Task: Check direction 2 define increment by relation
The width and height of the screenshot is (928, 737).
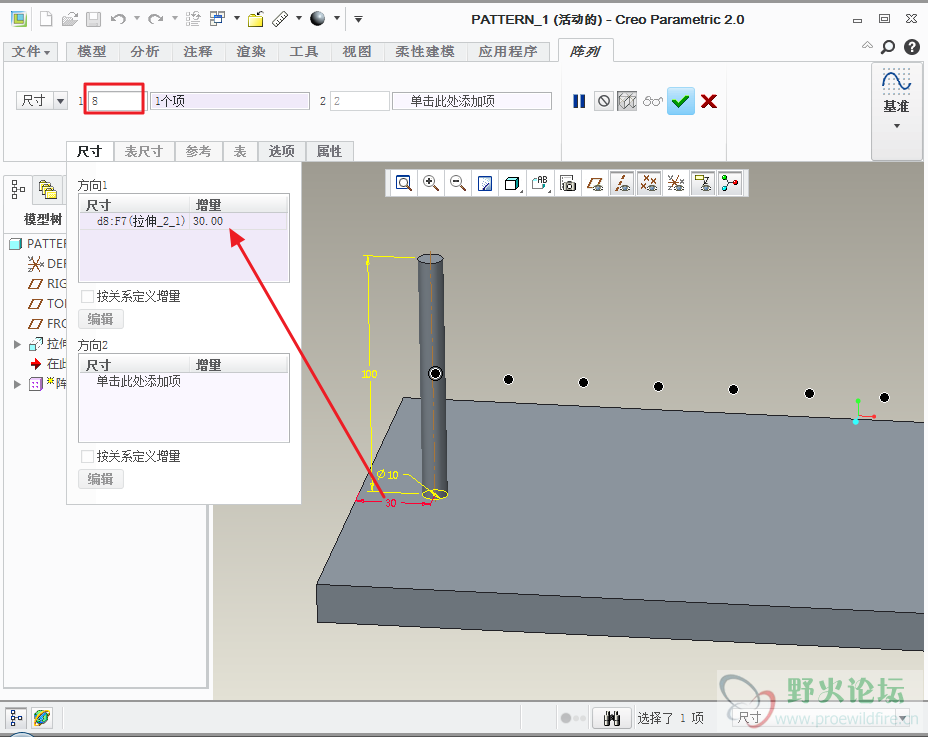Action: (87, 456)
